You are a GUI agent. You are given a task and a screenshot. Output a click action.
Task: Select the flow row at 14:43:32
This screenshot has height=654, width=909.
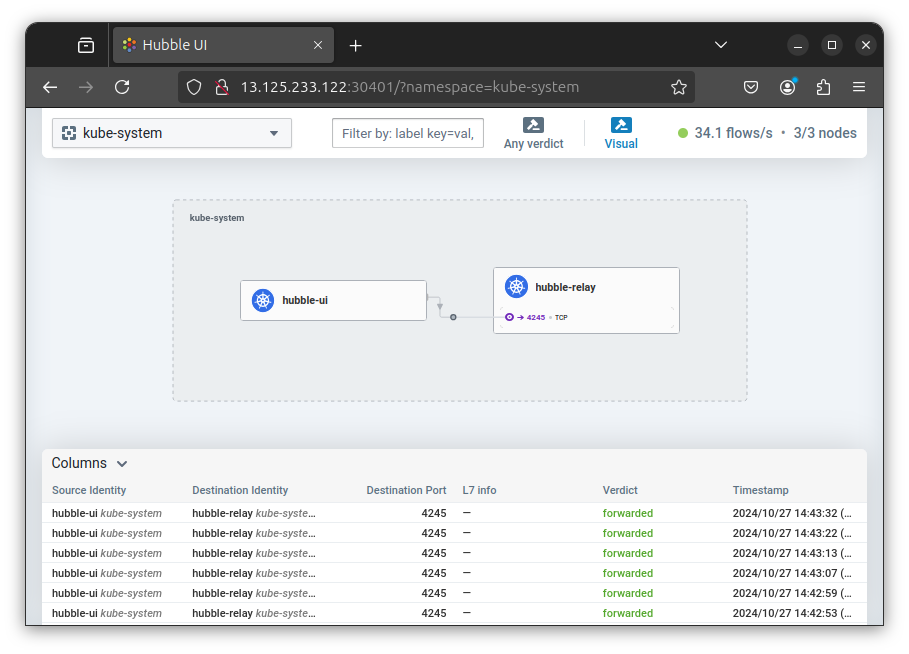pyautogui.click(x=454, y=513)
